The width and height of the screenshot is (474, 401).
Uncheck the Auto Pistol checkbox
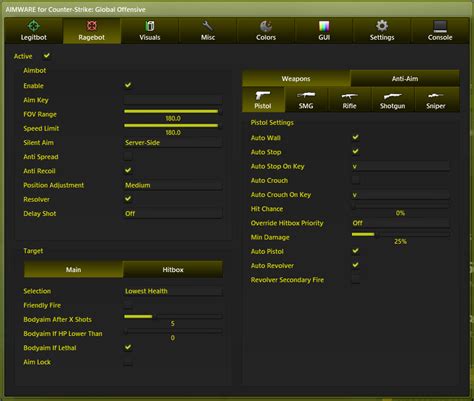pos(356,251)
